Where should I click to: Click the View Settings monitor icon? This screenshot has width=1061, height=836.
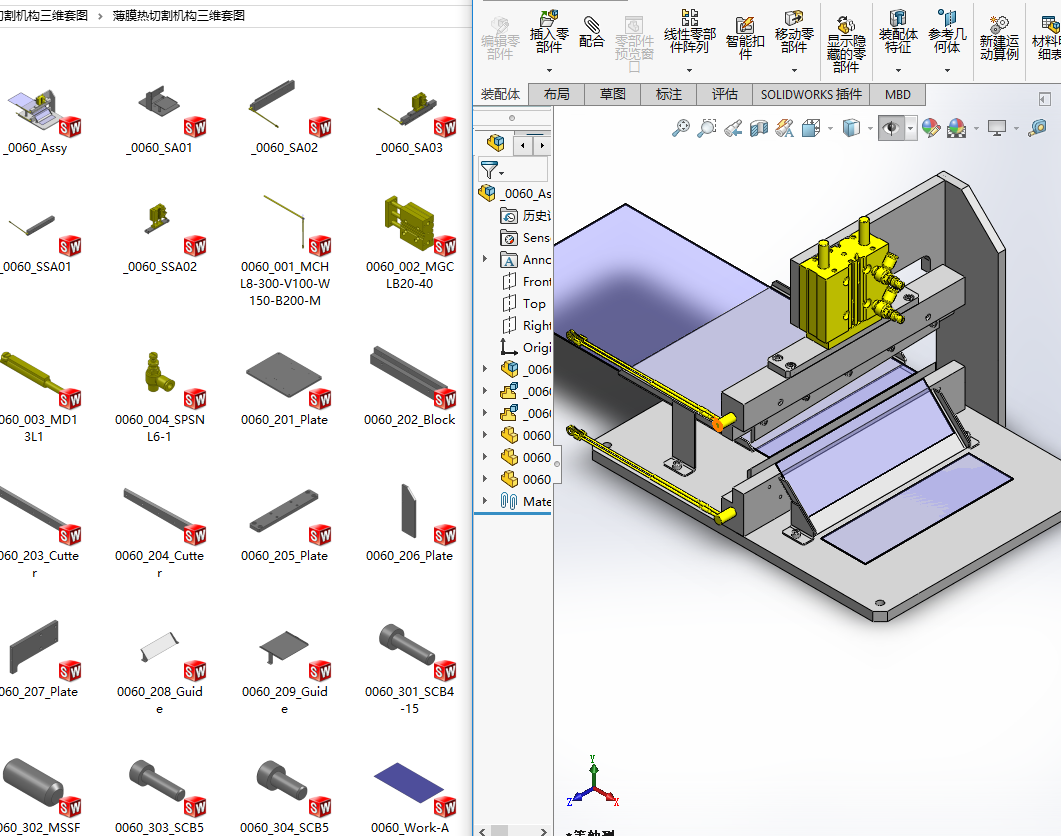tap(997, 127)
